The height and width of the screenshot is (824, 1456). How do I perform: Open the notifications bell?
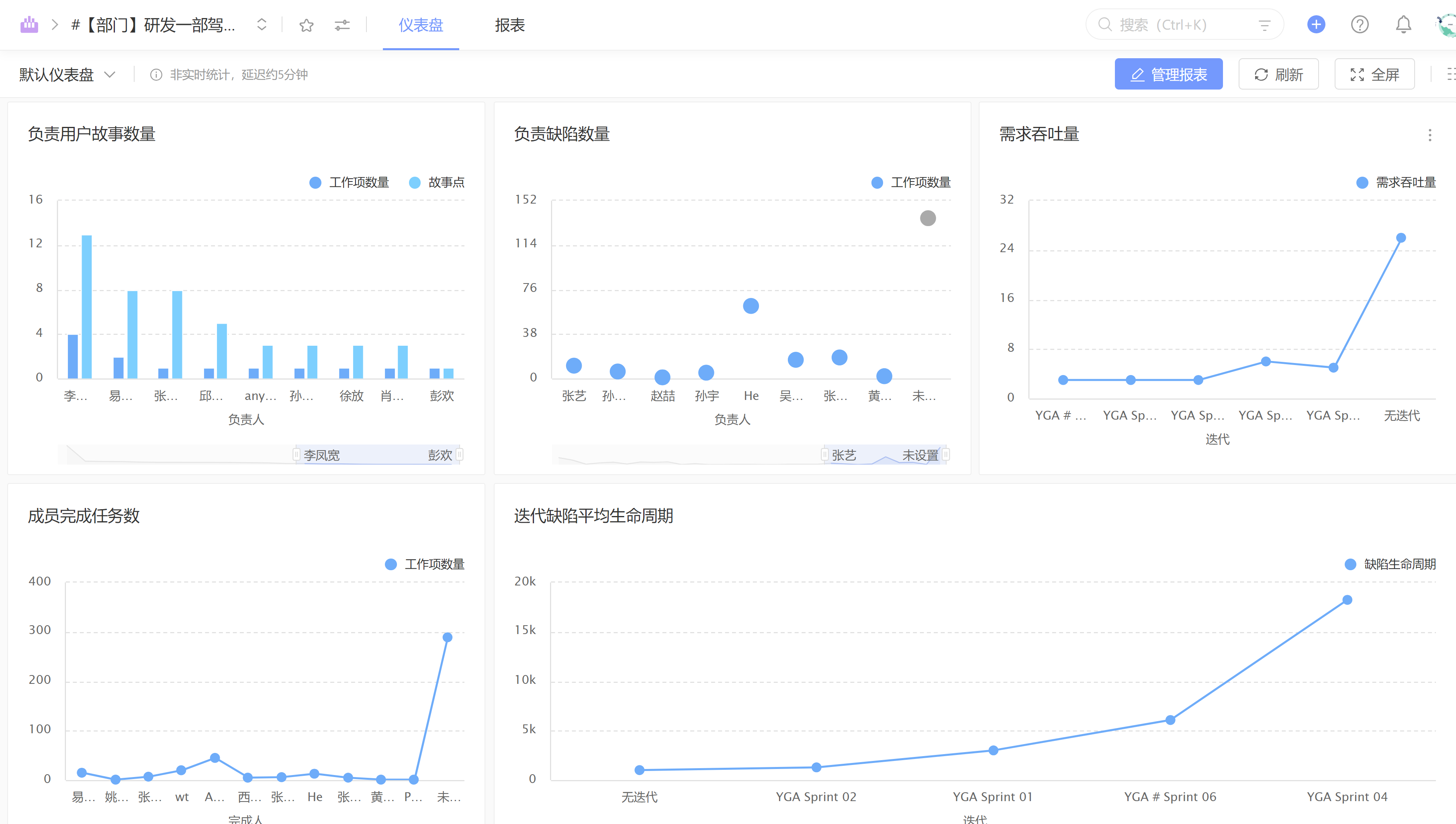click(1403, 24)
